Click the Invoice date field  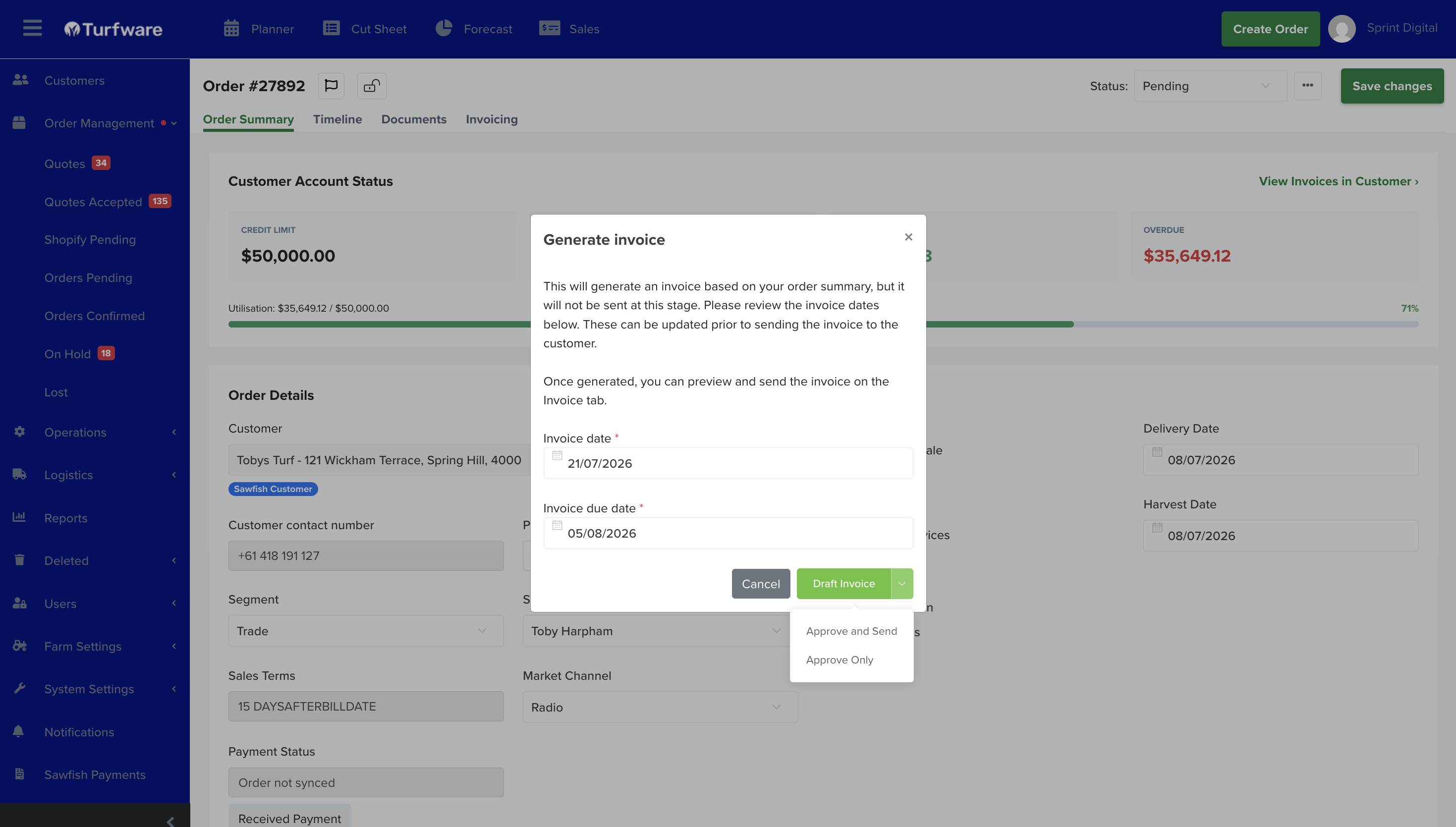[728, 463]
